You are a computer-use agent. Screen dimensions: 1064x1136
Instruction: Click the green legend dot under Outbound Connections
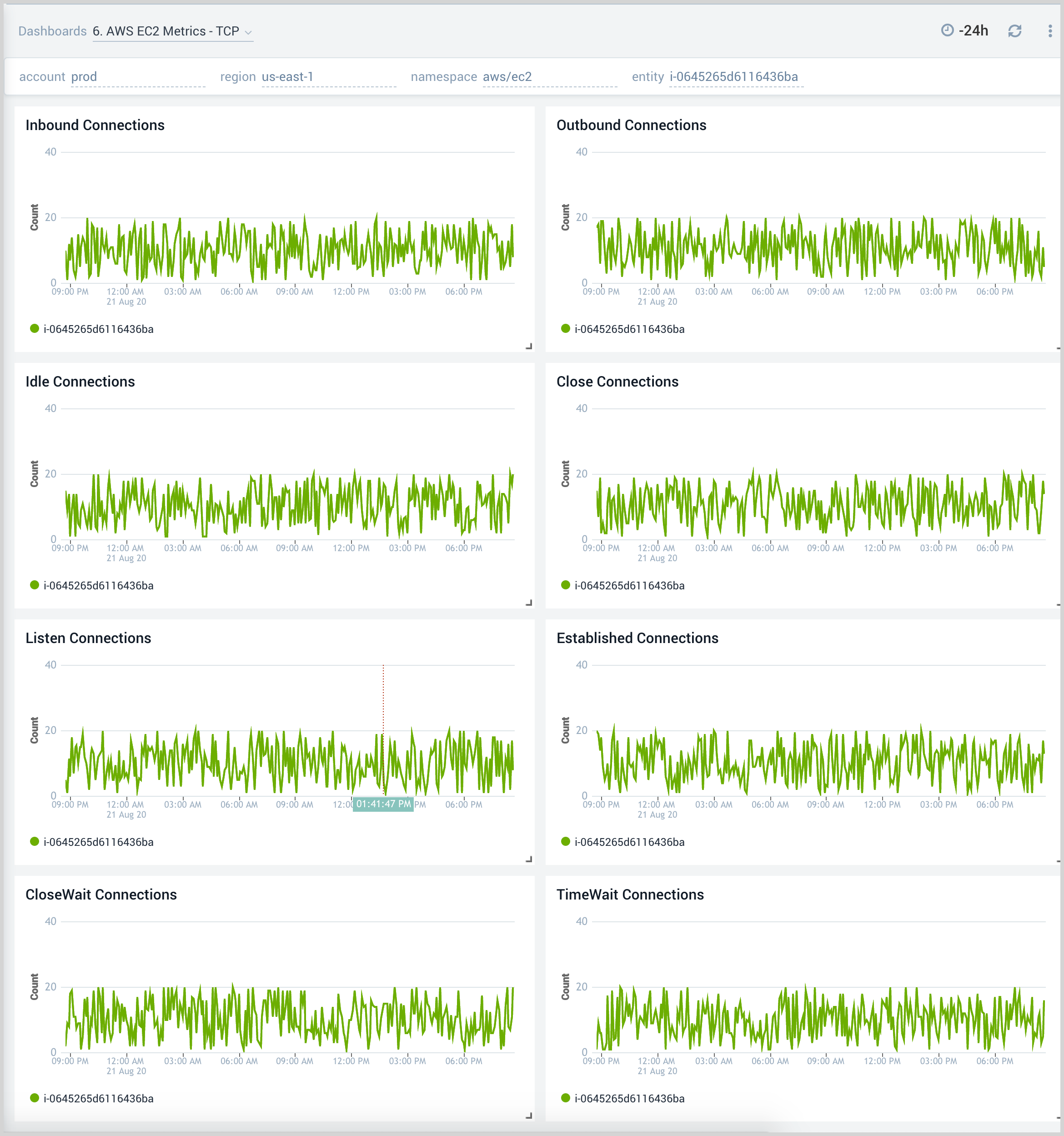[x=565, y=329]
